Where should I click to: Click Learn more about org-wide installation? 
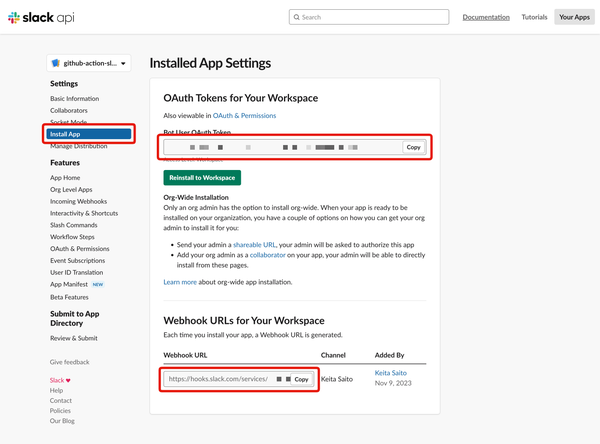click(180, 282)
